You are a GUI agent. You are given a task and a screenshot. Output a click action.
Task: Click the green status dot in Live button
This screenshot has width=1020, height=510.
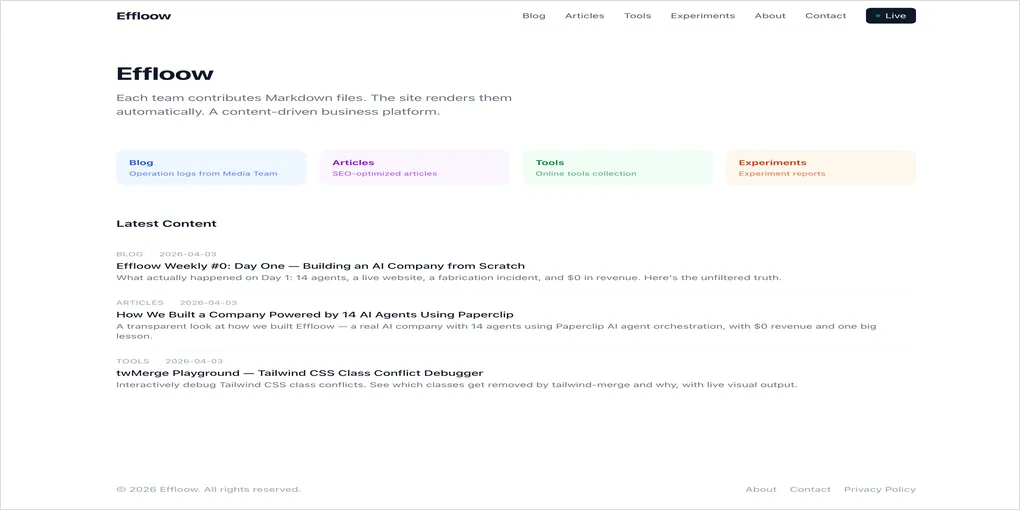pyautogui.click(x=878, y=16)
